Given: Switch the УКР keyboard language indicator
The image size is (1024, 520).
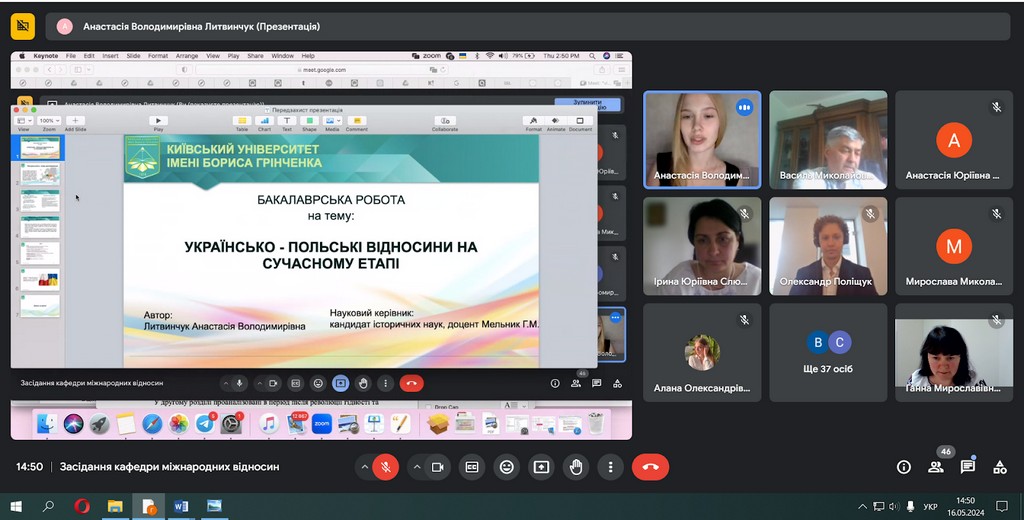Looking at the screenshot, I should (x=930, y=507).
